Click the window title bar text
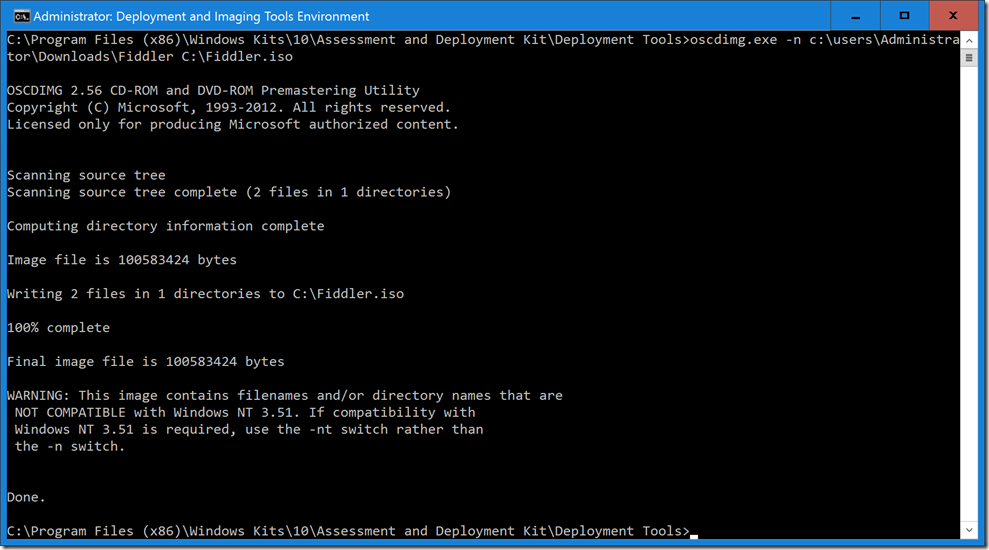The image size is (989, 550). click(201, 16)
